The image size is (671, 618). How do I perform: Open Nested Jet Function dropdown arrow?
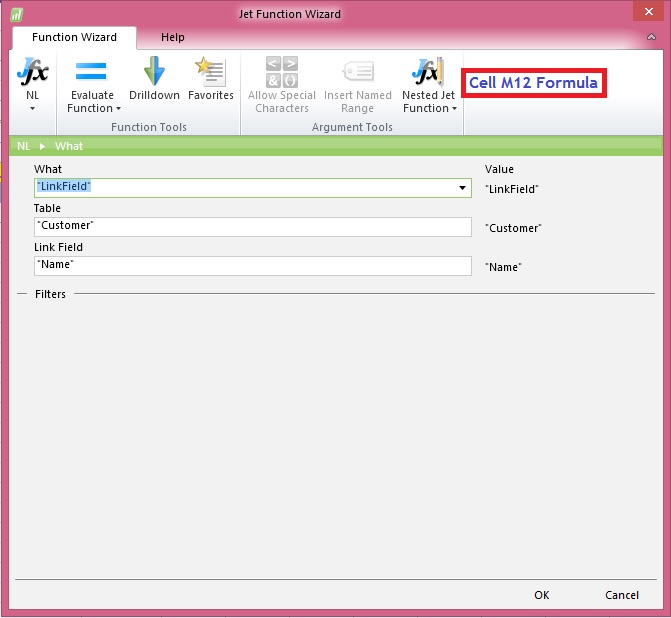454,108
